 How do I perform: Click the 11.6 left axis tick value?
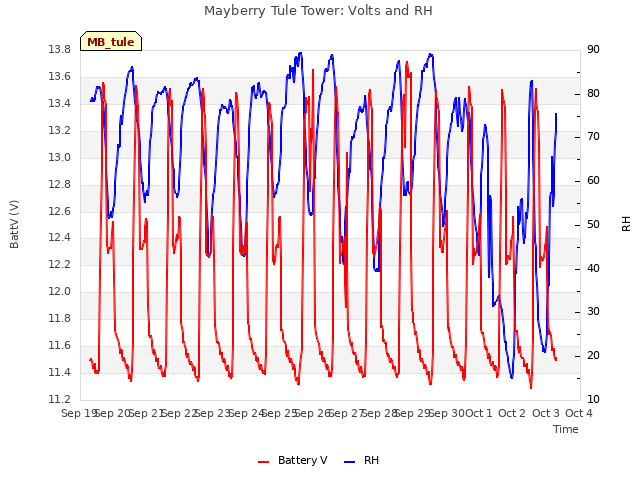pos(60,345)
